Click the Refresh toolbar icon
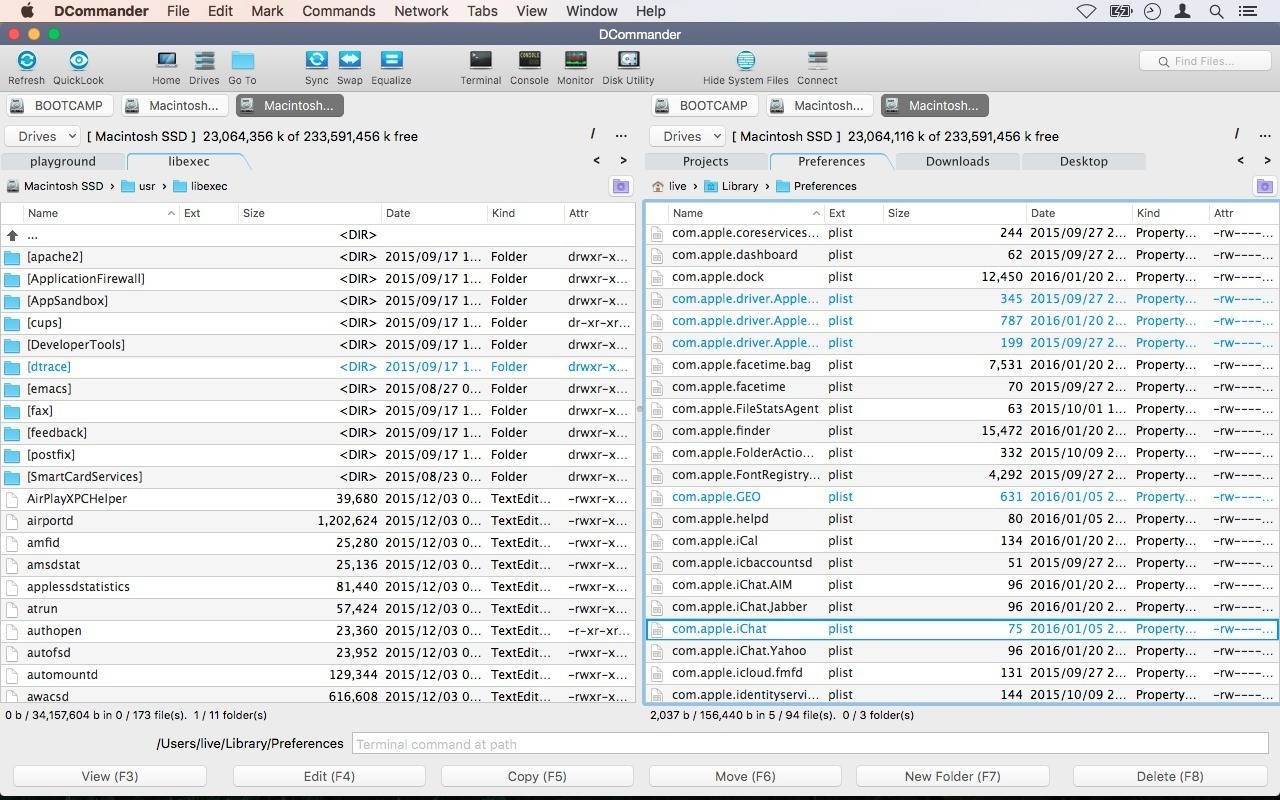1280x800 pixels. [x=27, y=67]
